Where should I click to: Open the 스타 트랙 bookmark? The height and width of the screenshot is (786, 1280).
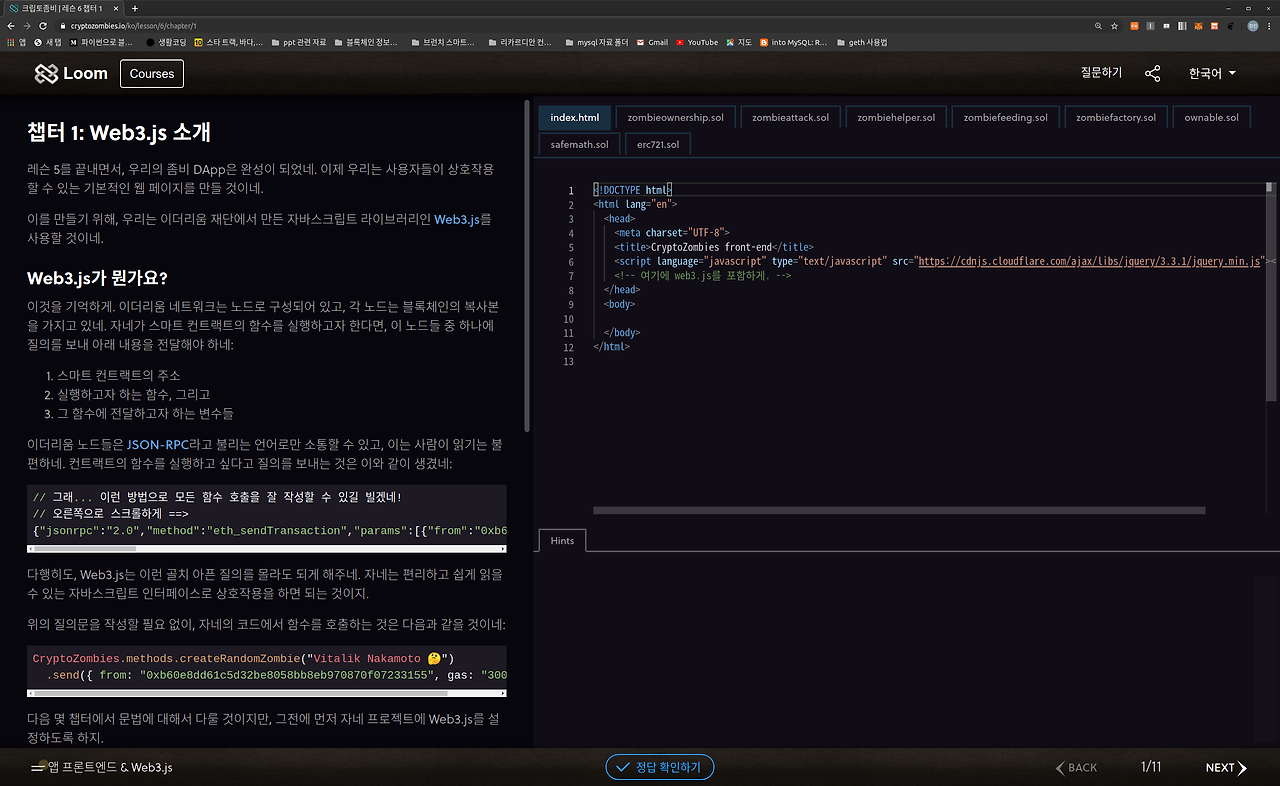(229, 42)
